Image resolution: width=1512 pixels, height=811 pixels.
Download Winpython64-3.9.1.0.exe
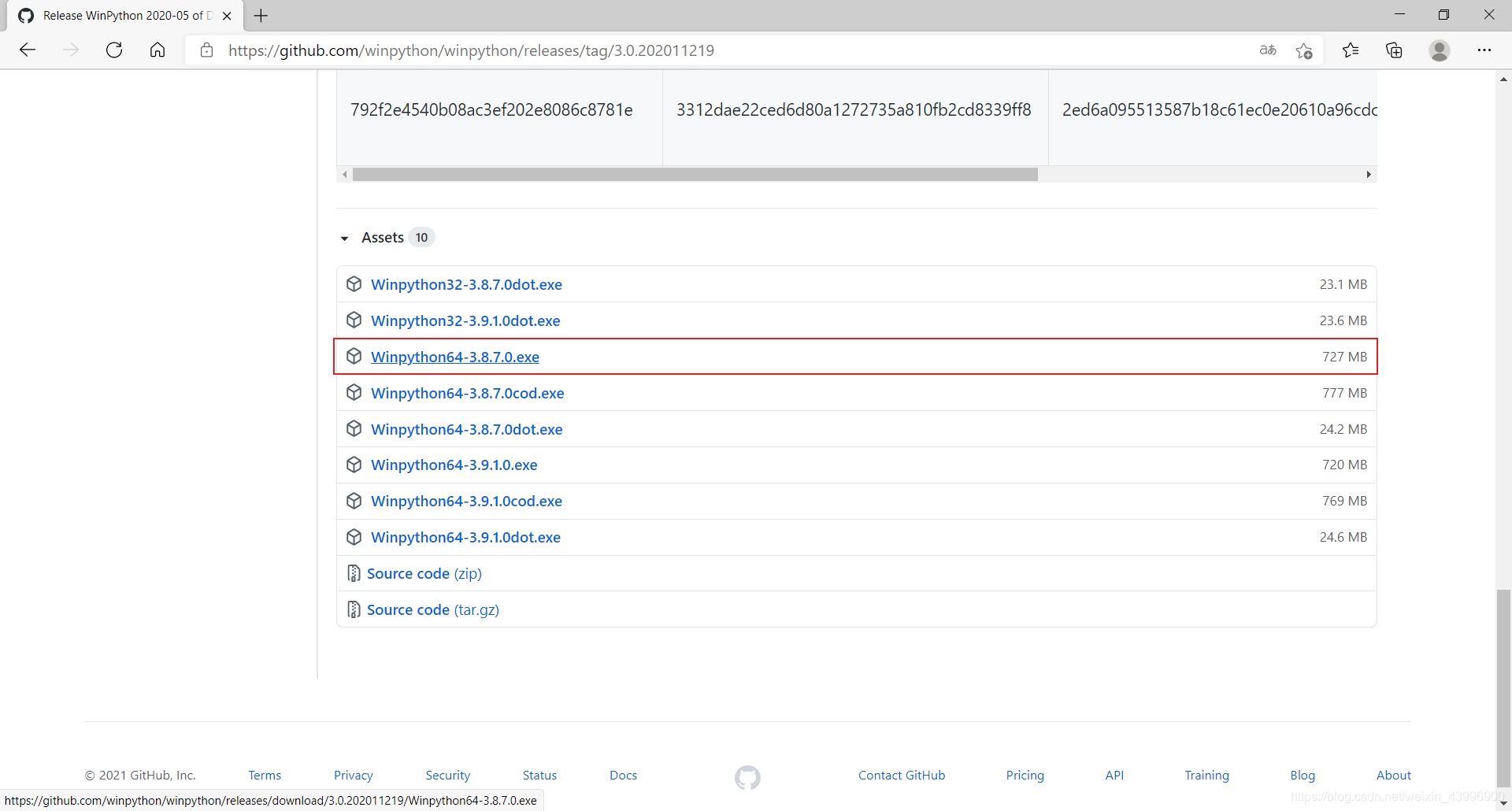pyautogui.click(x=454, y=465)
